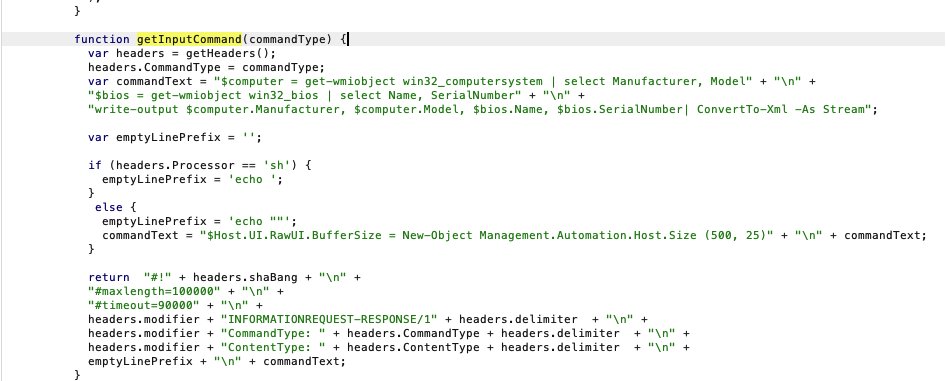Click the "#maxlength=100000" line
The height and width of the screenshot is (381, 946).
(x=185, y=291)
